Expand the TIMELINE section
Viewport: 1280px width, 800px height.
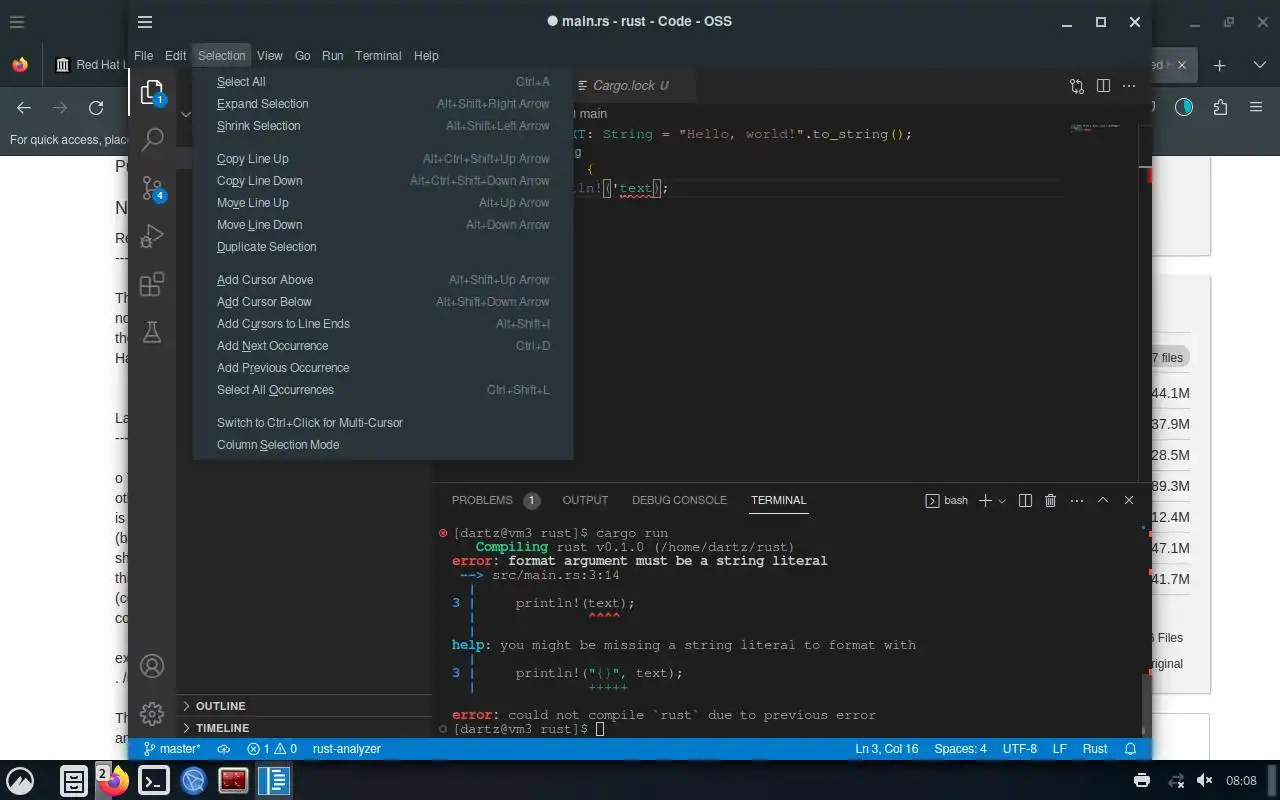304,728
